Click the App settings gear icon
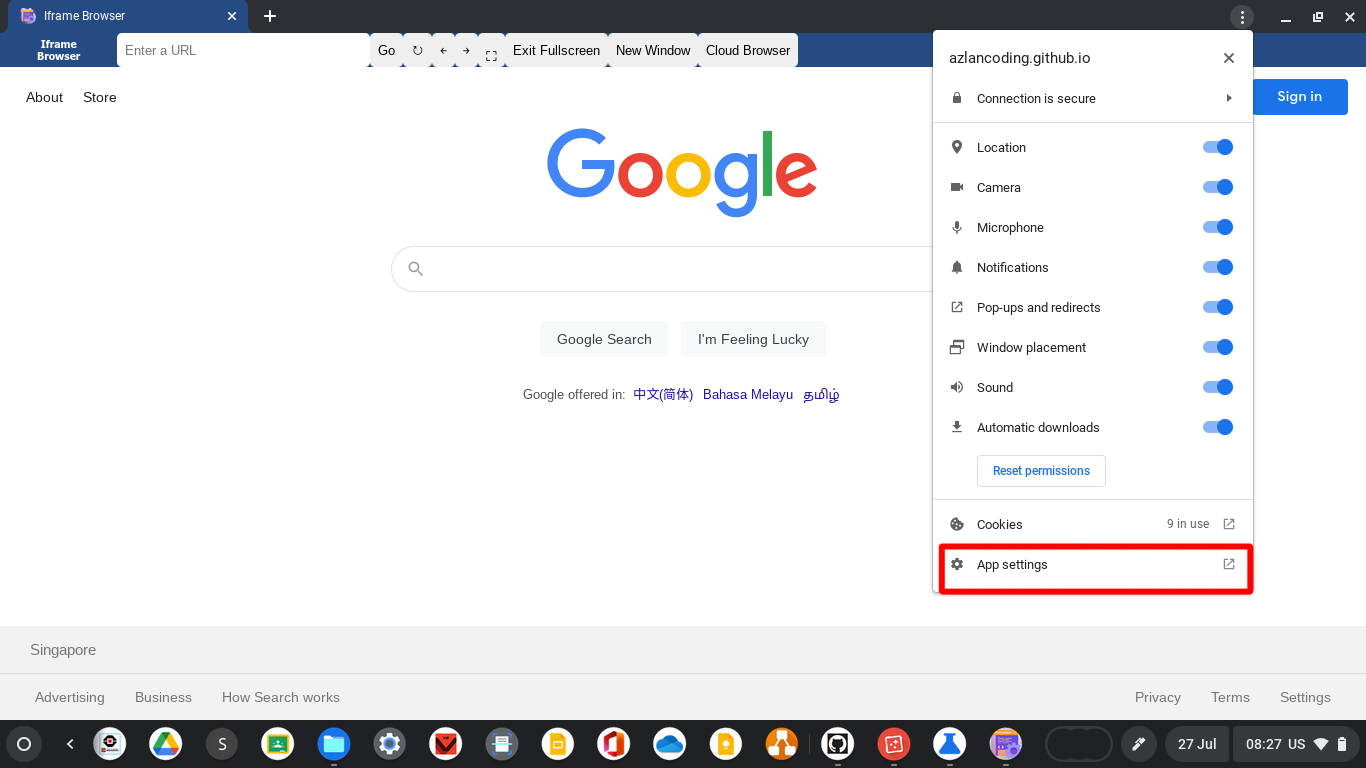 (957, 564)
